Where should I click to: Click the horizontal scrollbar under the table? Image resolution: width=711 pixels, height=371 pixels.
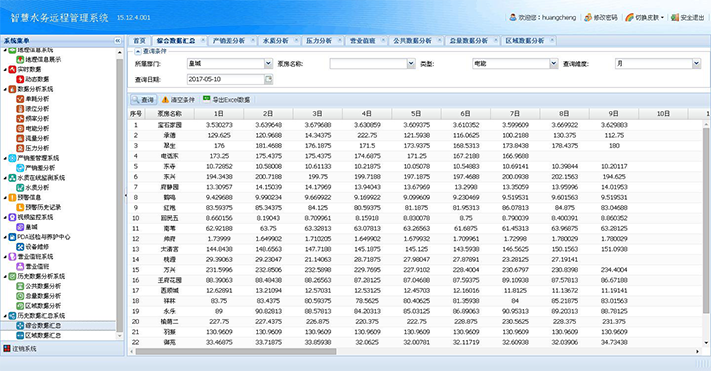[236, 351]
